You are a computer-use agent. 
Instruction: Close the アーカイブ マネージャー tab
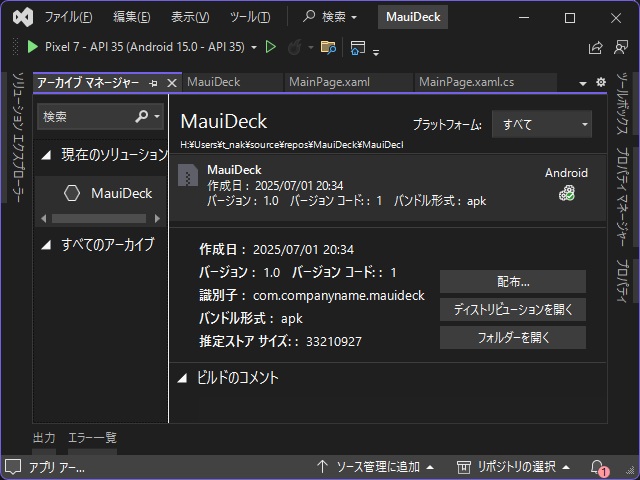[172, 83]
